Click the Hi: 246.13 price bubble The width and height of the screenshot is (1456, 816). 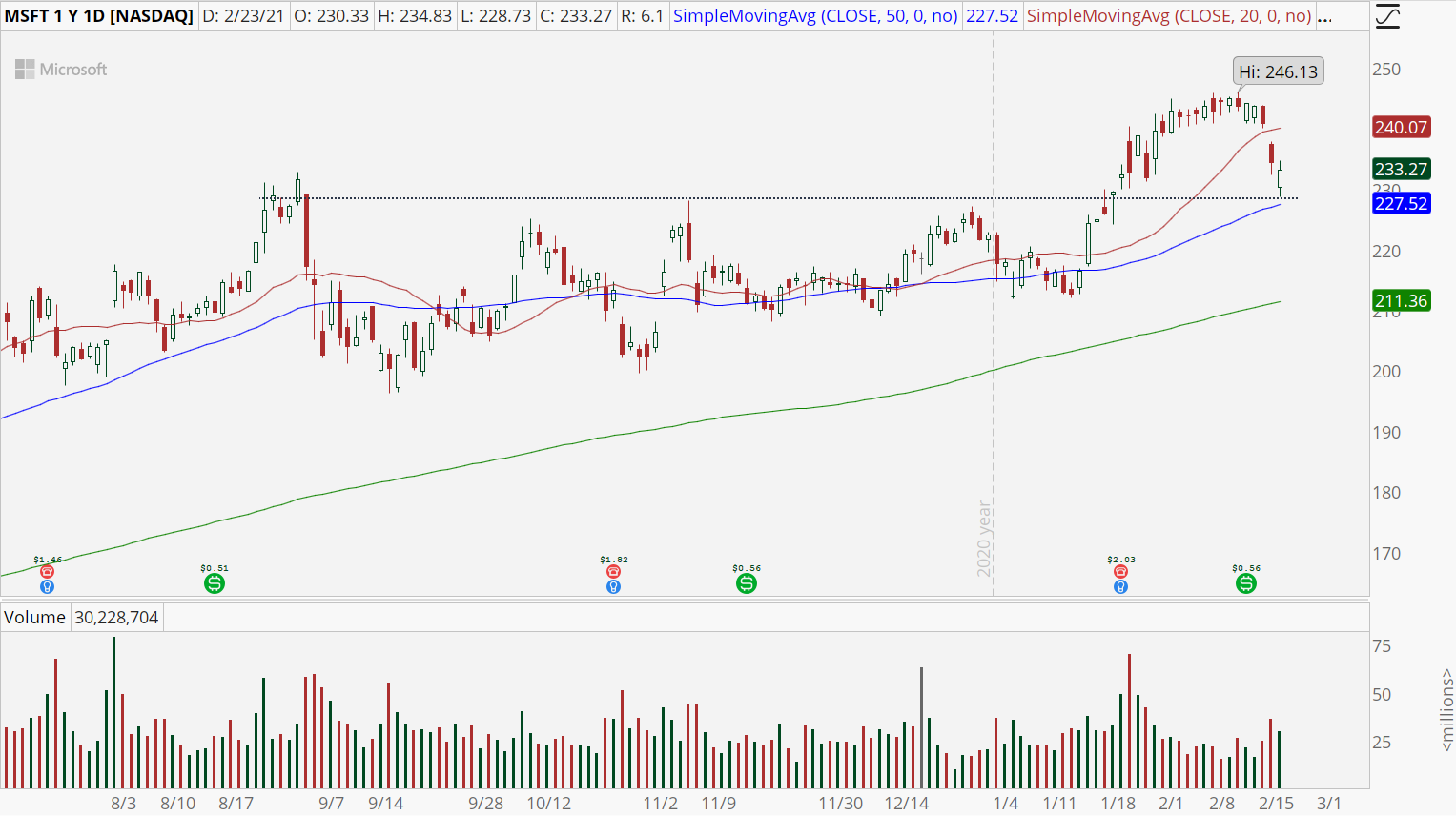click(x=1278, y=71)
